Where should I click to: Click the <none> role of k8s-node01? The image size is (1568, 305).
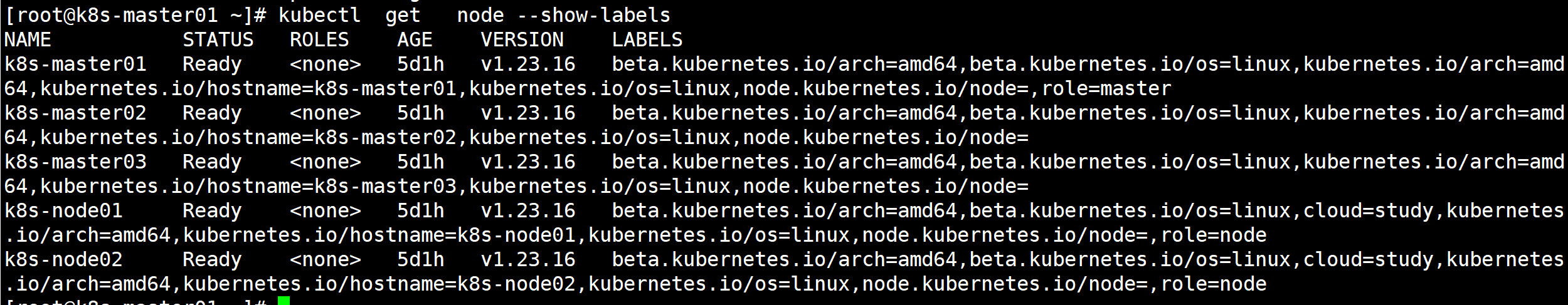[325, 211]
